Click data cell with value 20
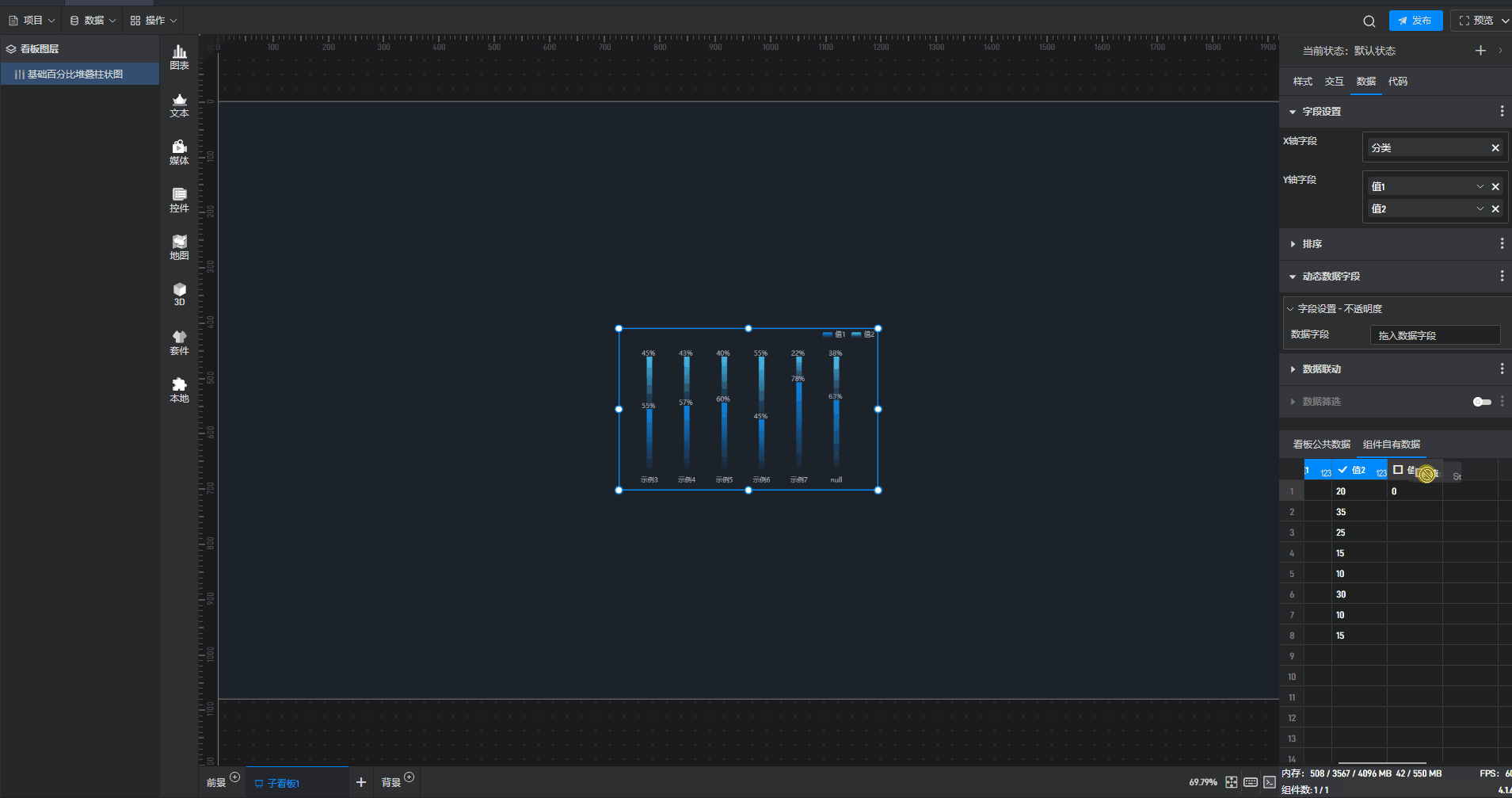Screen dimensions: 1512x798 click(1359, 491)
